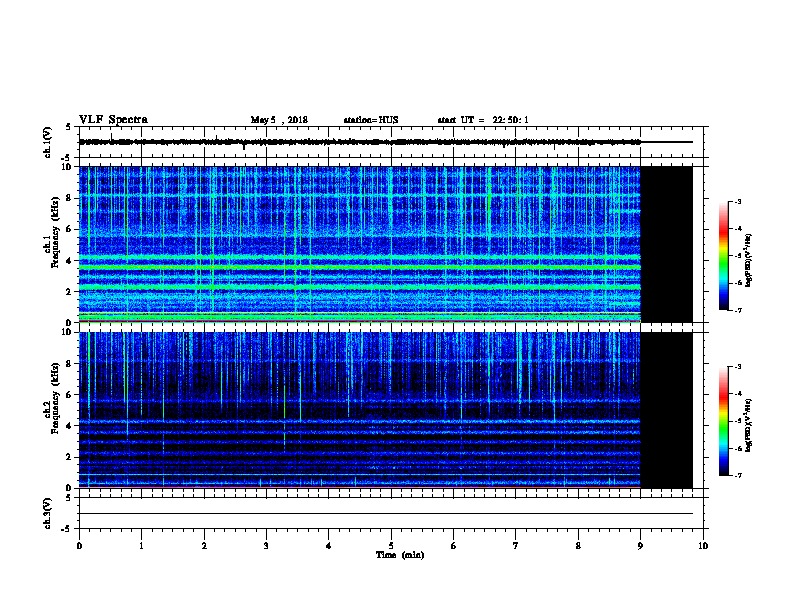
Task: Click the "10" tick on Time axis
Action: pos(703,545)
